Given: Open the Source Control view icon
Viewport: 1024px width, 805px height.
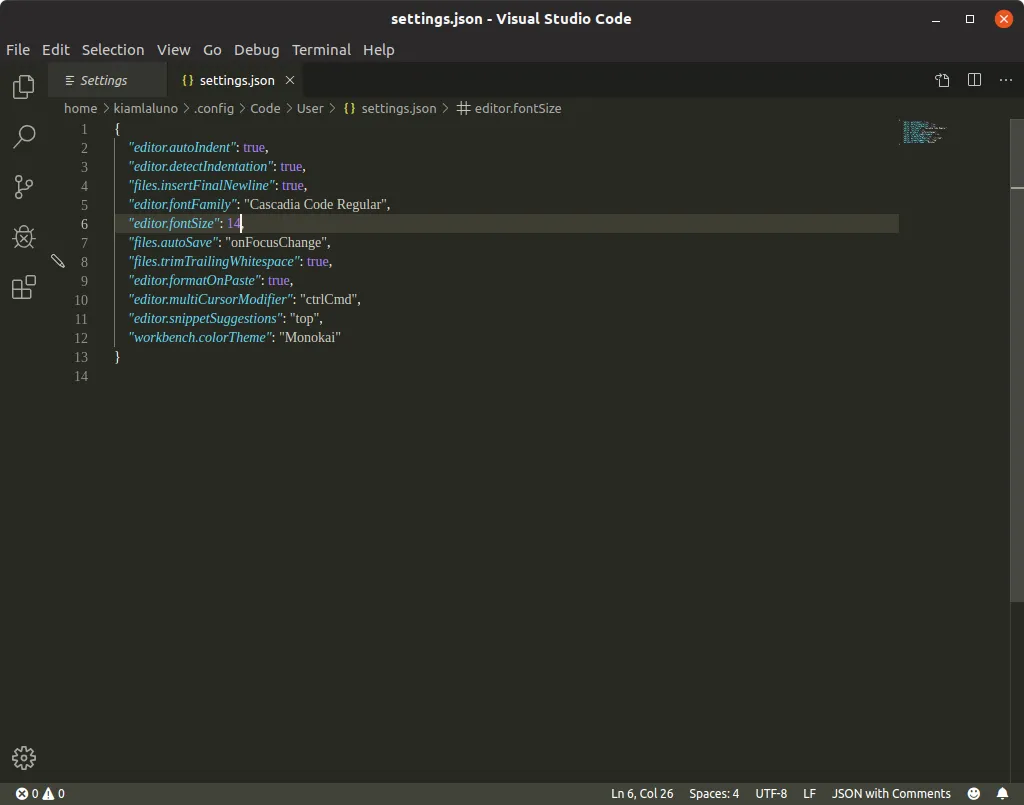Looking at the screenshot, I should click(x=24, y=187).
